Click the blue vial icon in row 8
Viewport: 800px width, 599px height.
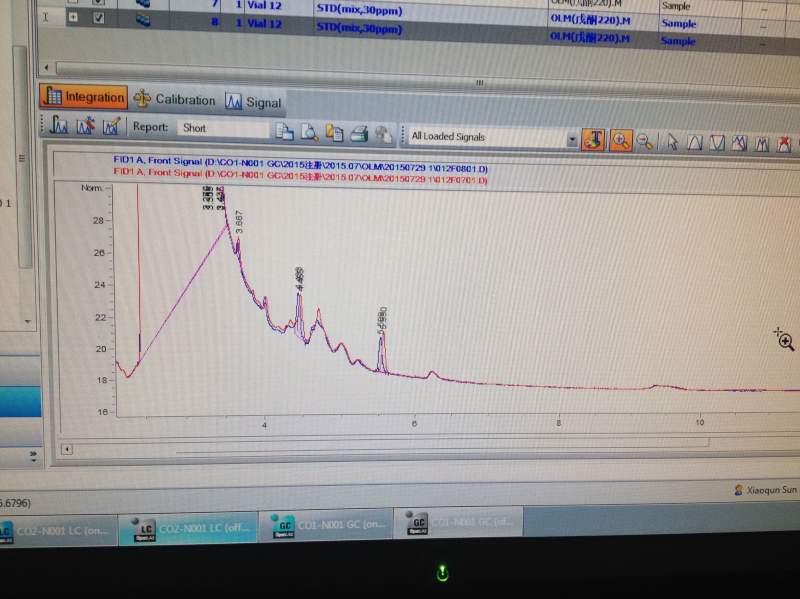pyautogui.click(x=143, y=20)
